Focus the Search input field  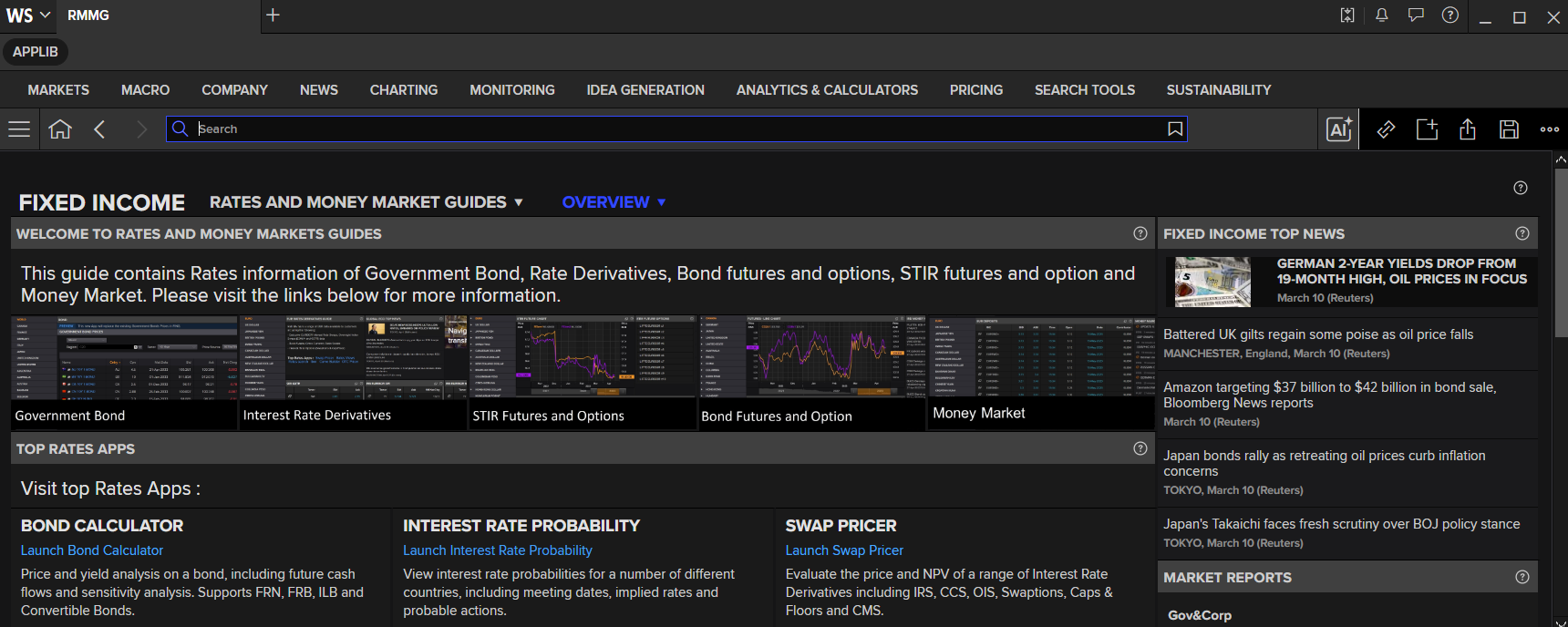coord(677,129)
